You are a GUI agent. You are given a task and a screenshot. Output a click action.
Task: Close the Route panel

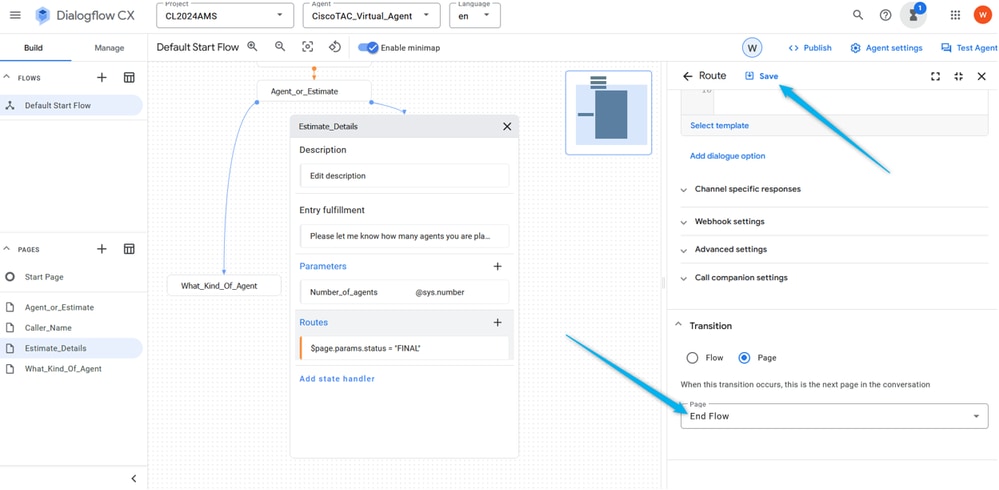[x=982, y=76]
